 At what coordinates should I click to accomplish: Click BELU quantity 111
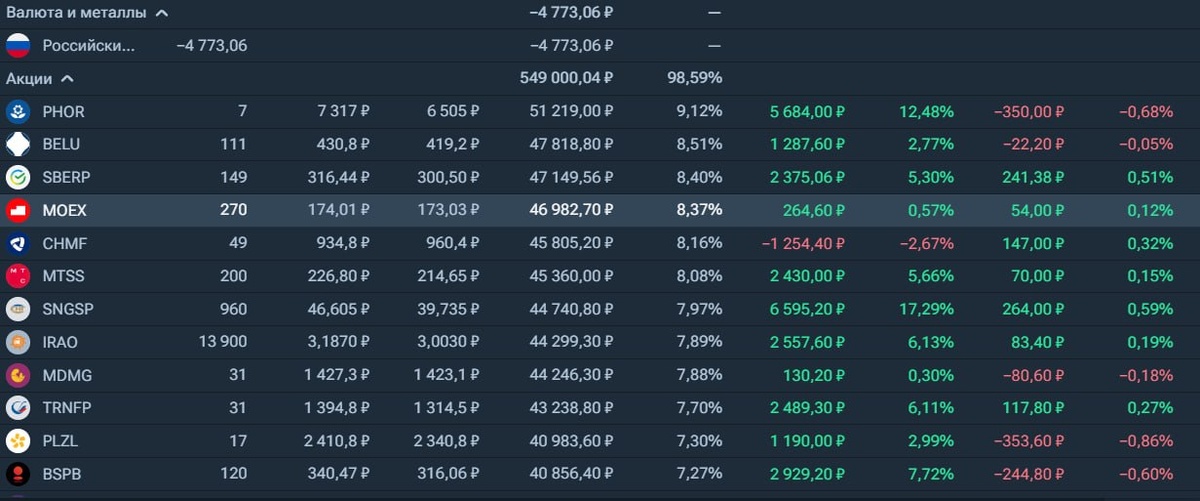(233, 145)
